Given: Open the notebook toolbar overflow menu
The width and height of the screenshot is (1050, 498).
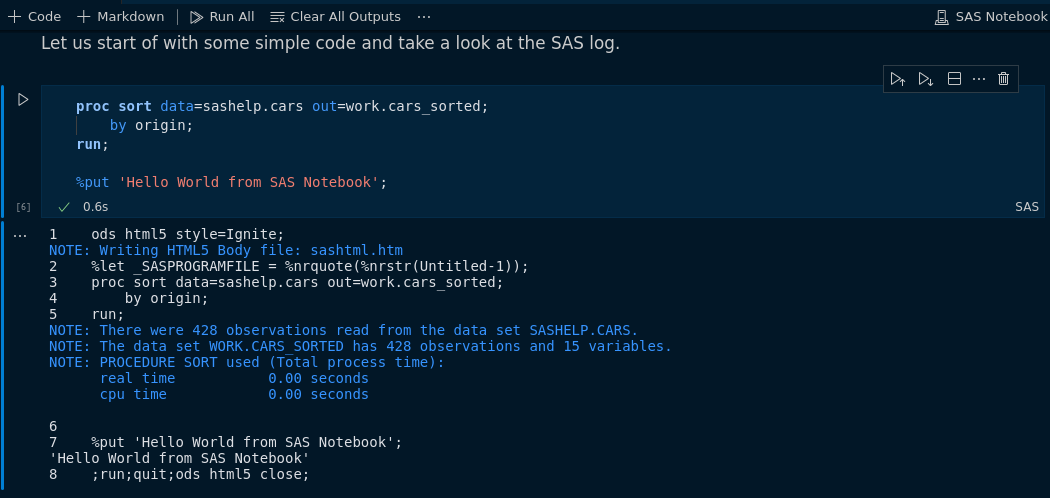Looking at the screenshot, I should 424,17.
